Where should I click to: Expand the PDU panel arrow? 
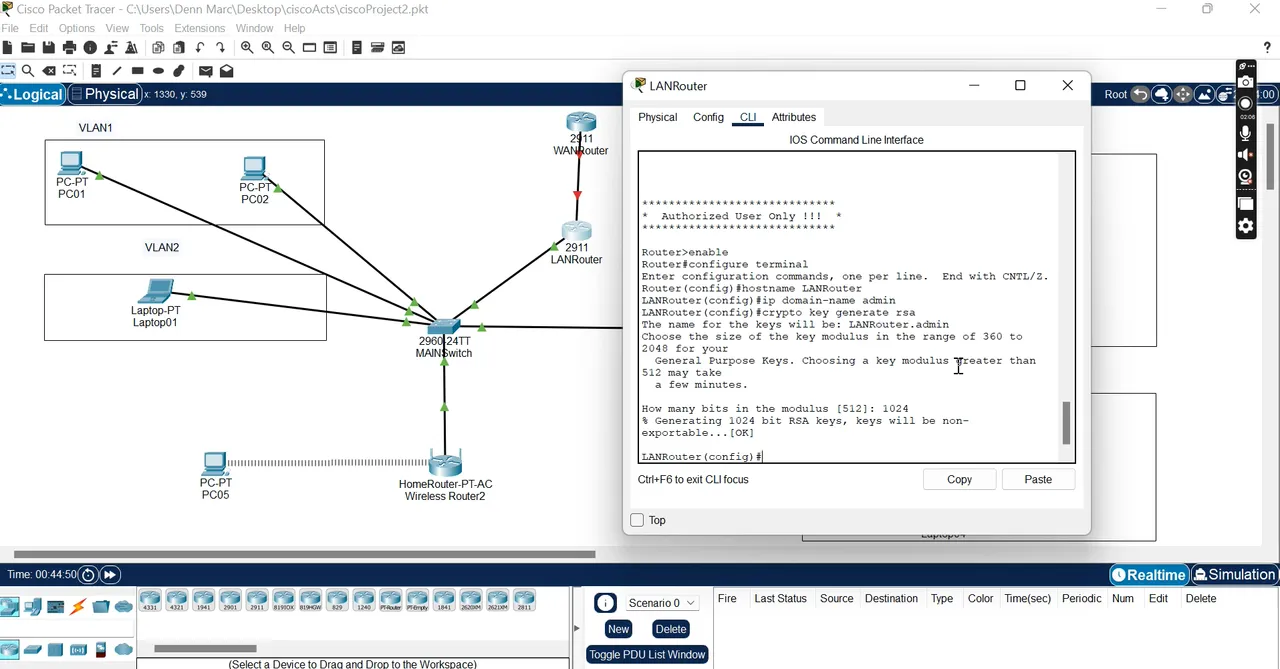(576, 629)
